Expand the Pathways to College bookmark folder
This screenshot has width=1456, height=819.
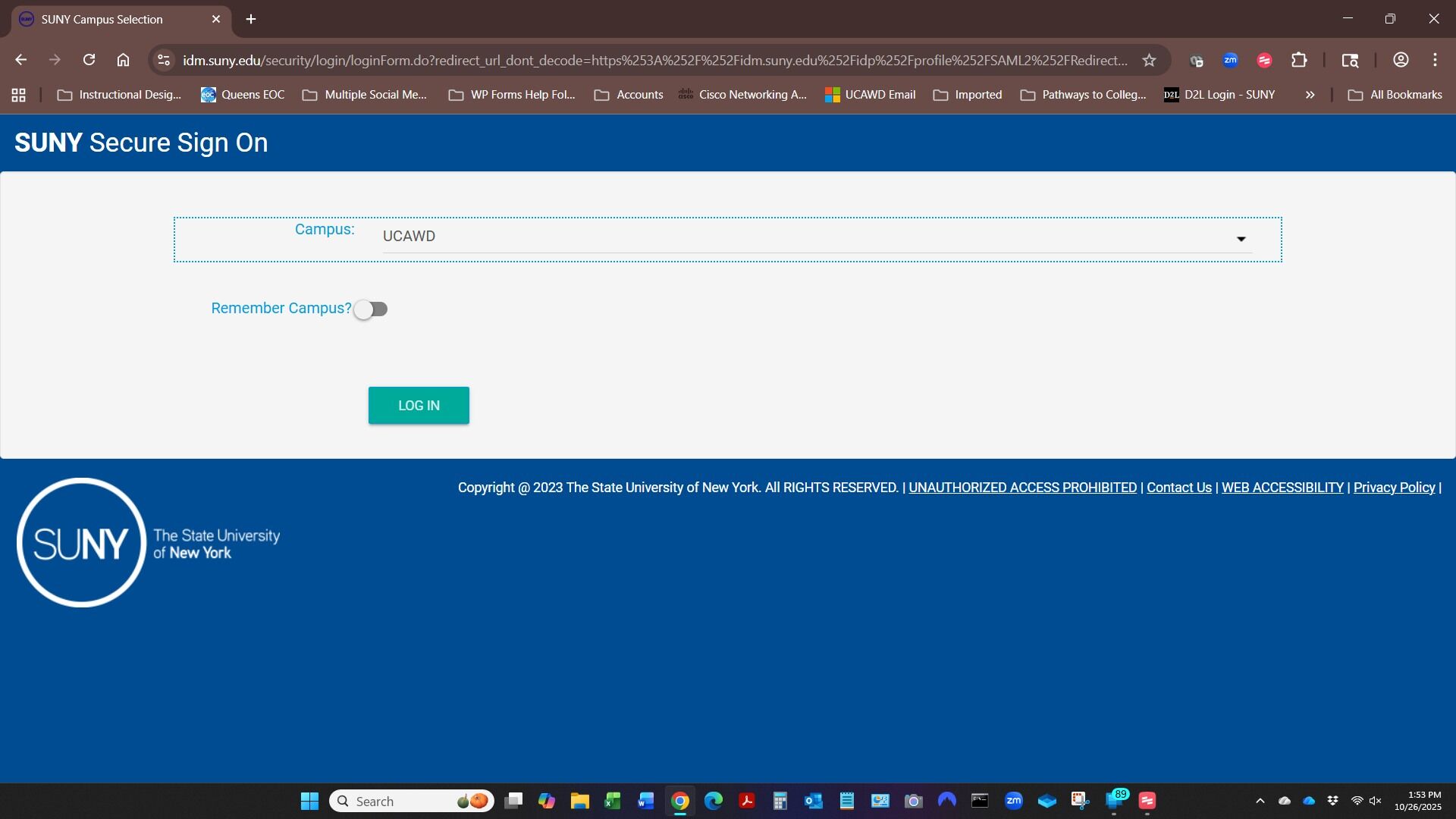(x=1083, y=95)
